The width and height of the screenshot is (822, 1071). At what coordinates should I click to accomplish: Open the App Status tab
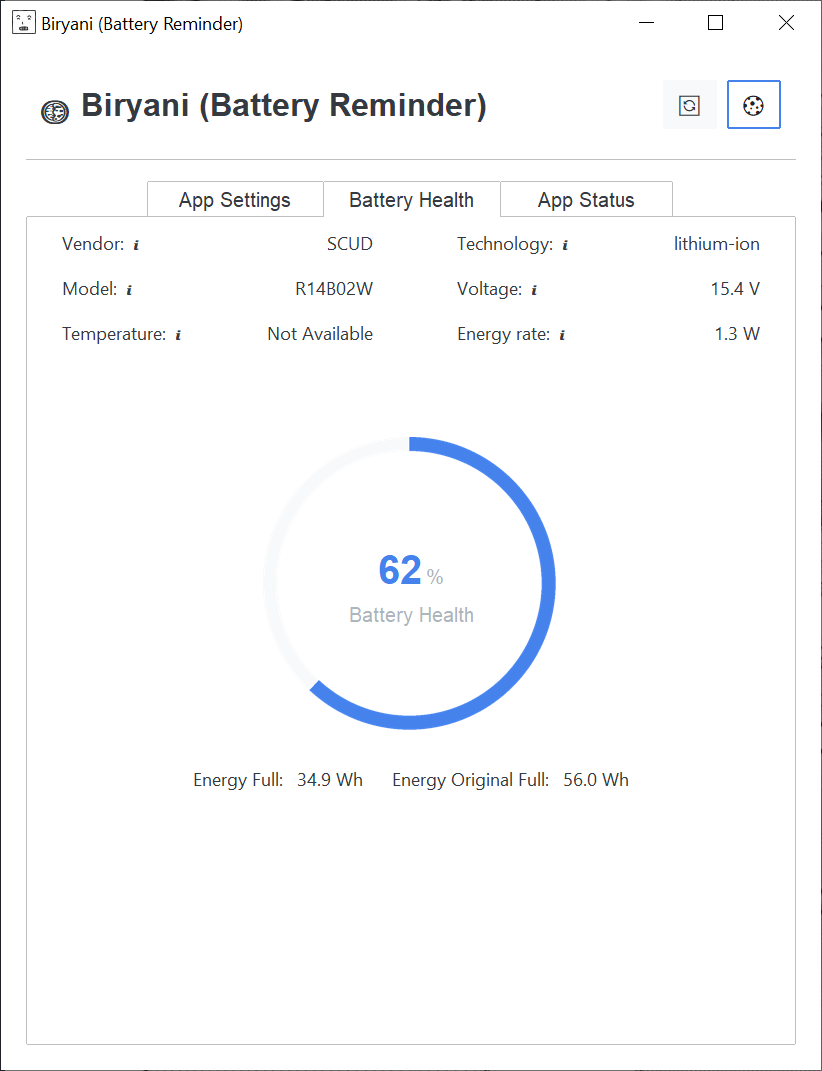coord(586,199)
